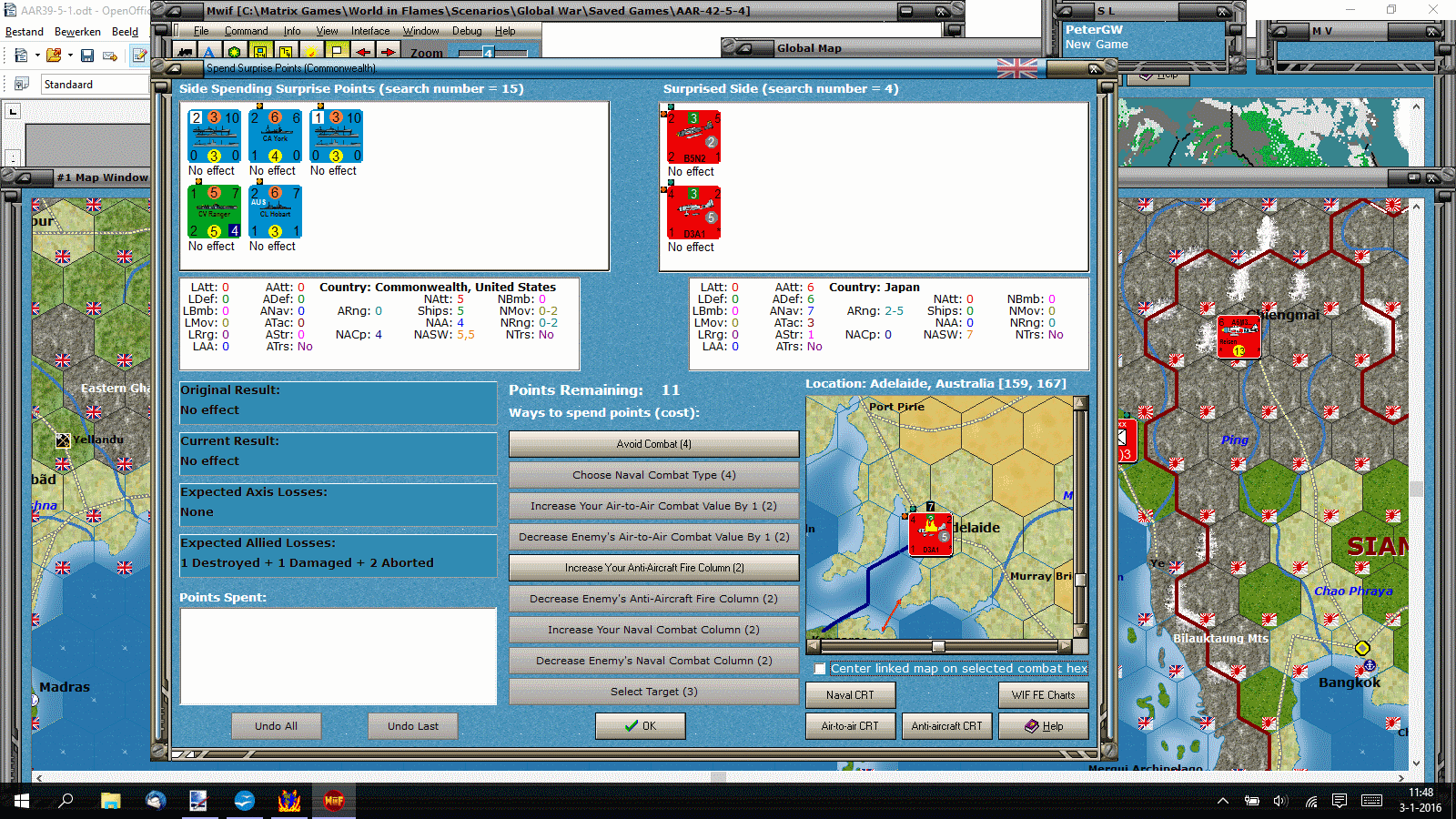
Task: Open the Debug menu
Action: tap(467, 31)
